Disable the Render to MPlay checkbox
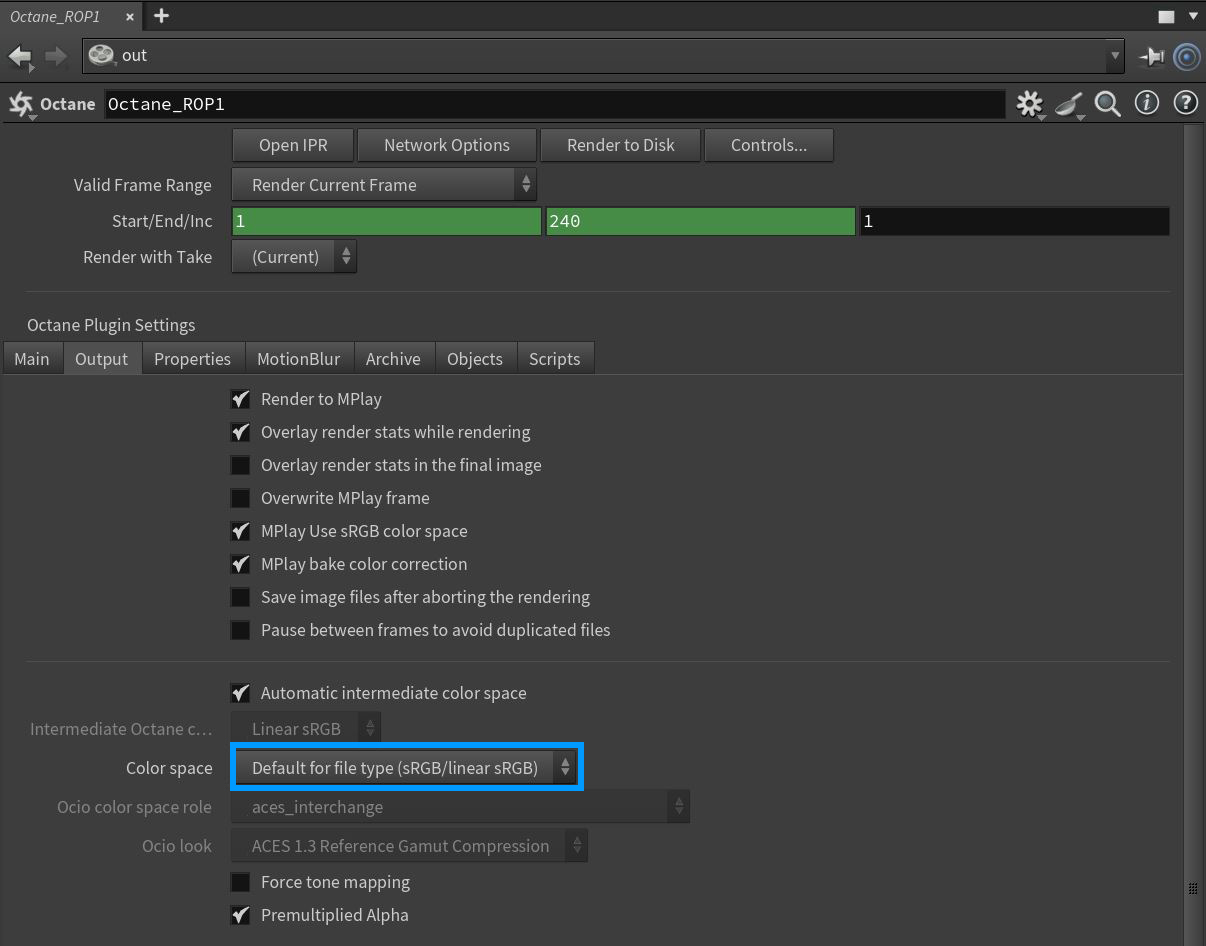 click(240, 399)
